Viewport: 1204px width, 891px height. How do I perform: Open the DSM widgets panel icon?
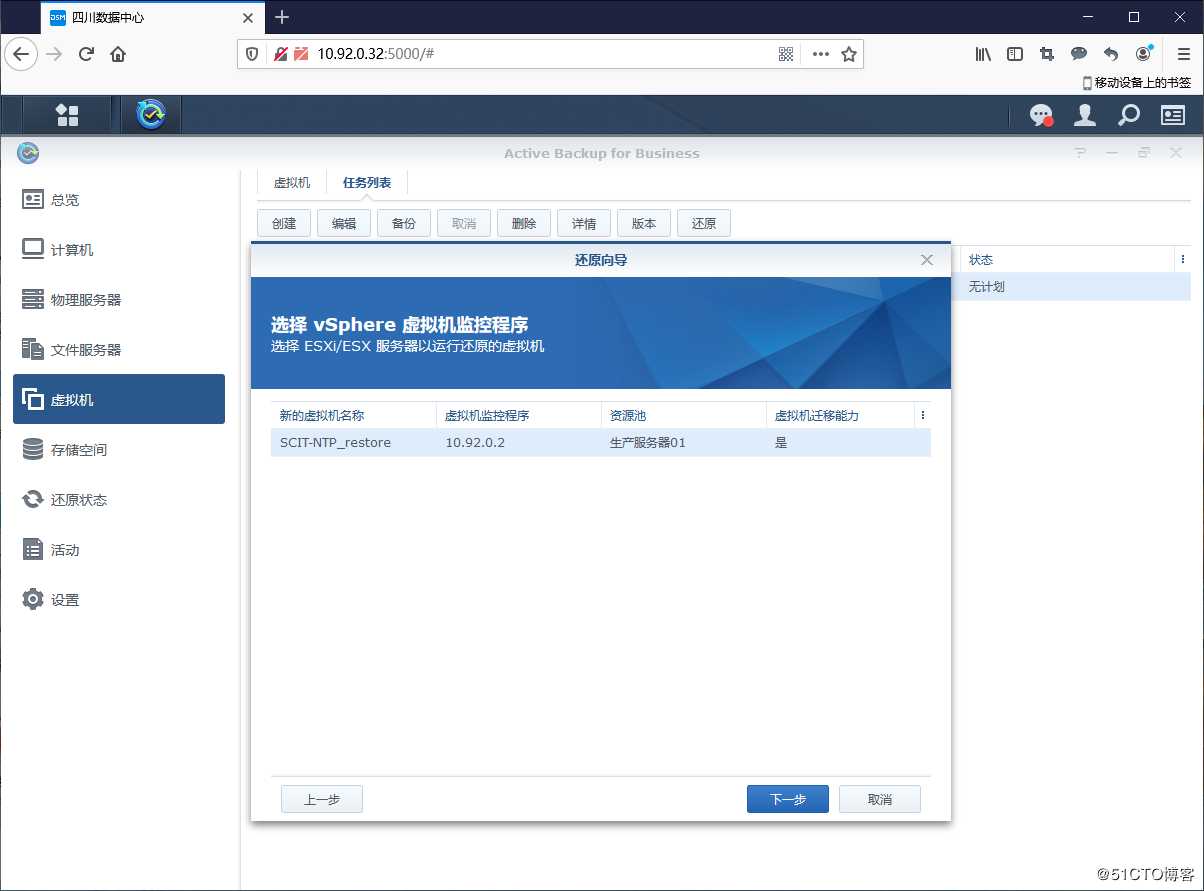point(1173,115)
